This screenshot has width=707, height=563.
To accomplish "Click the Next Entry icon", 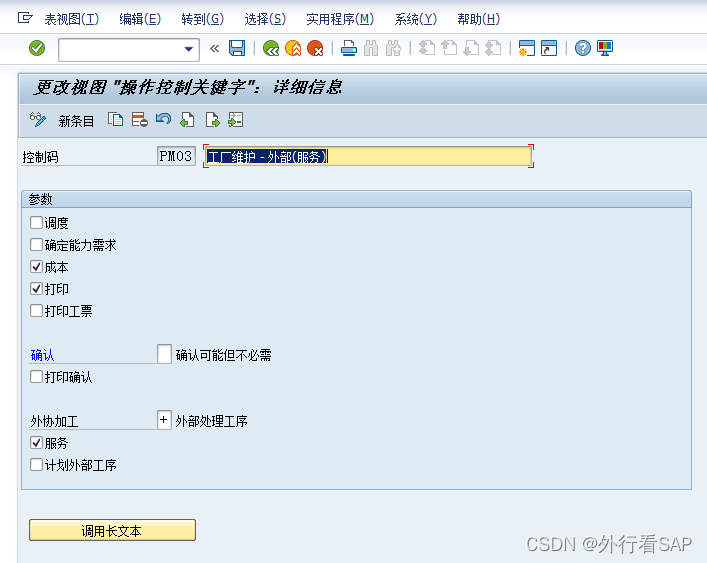I will 212,120.
